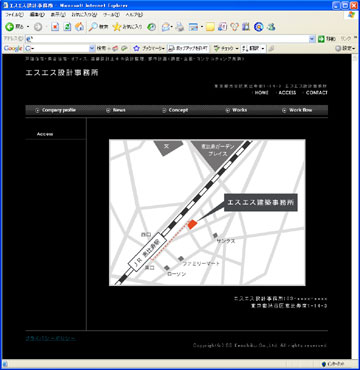Open the Works navigation tab
The image size is (360, 370).
236,110
